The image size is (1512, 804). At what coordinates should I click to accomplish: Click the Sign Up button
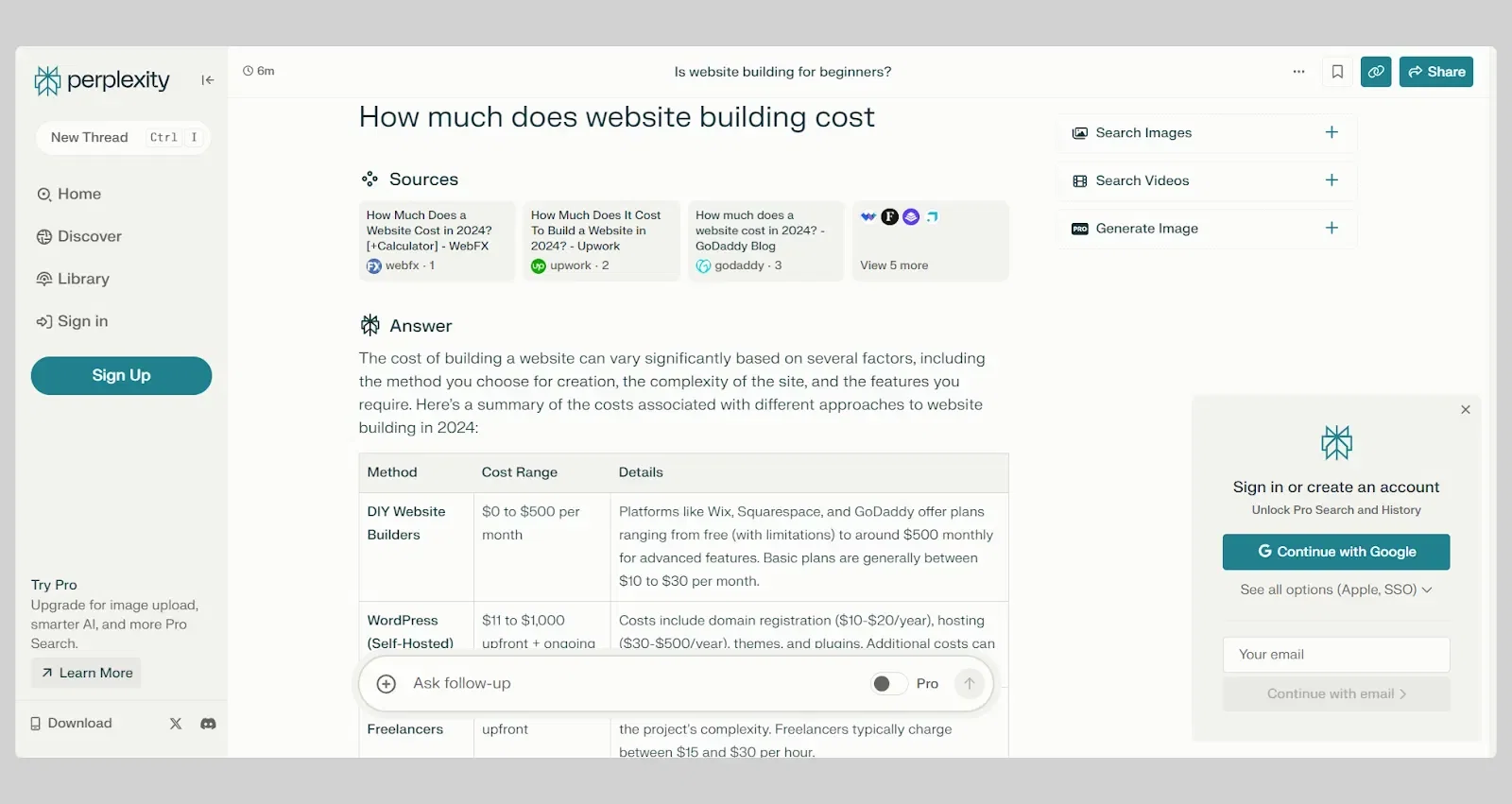[121, 376]
